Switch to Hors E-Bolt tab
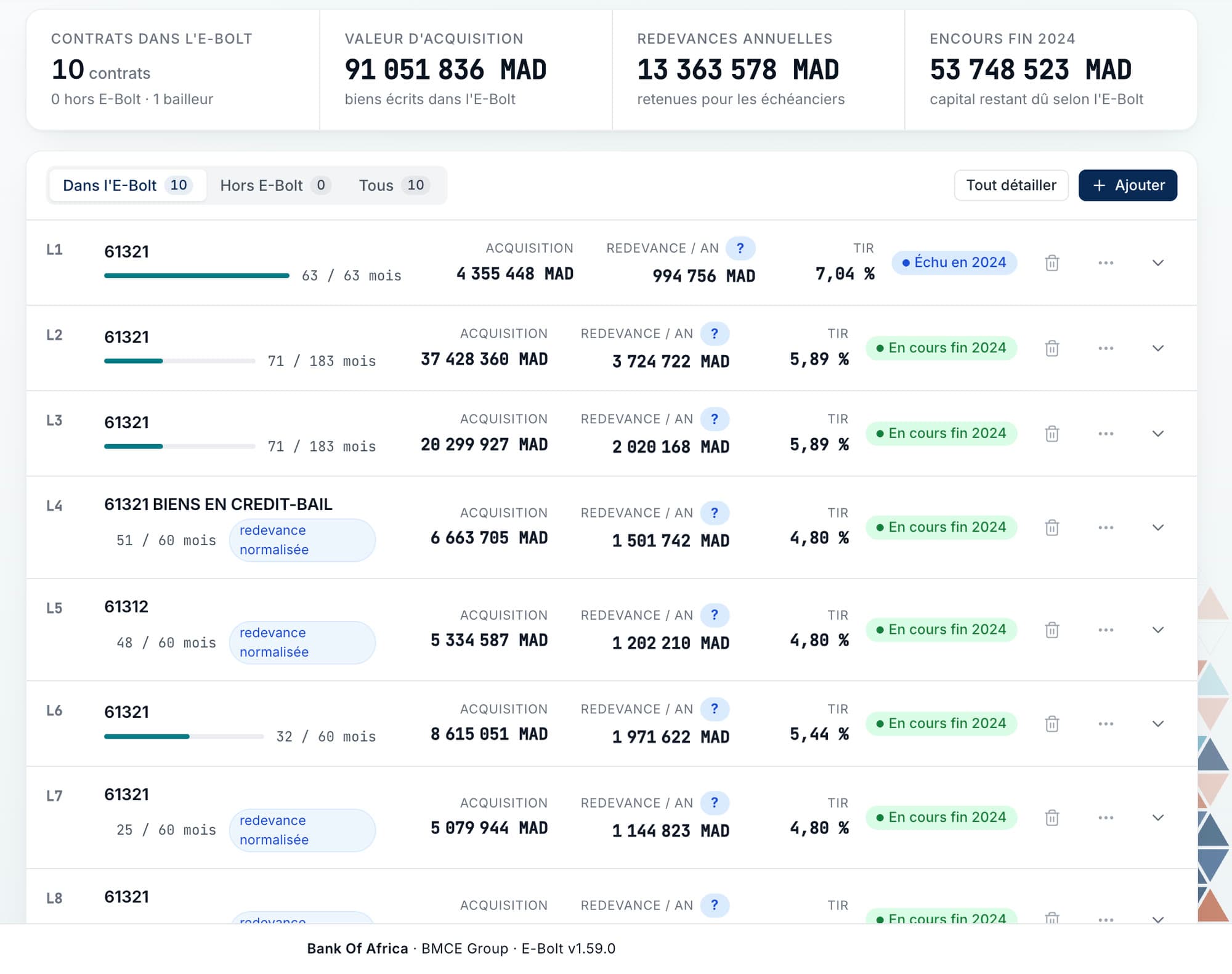The height and width of the screenshot is (974, 1232). coord(275,185)
